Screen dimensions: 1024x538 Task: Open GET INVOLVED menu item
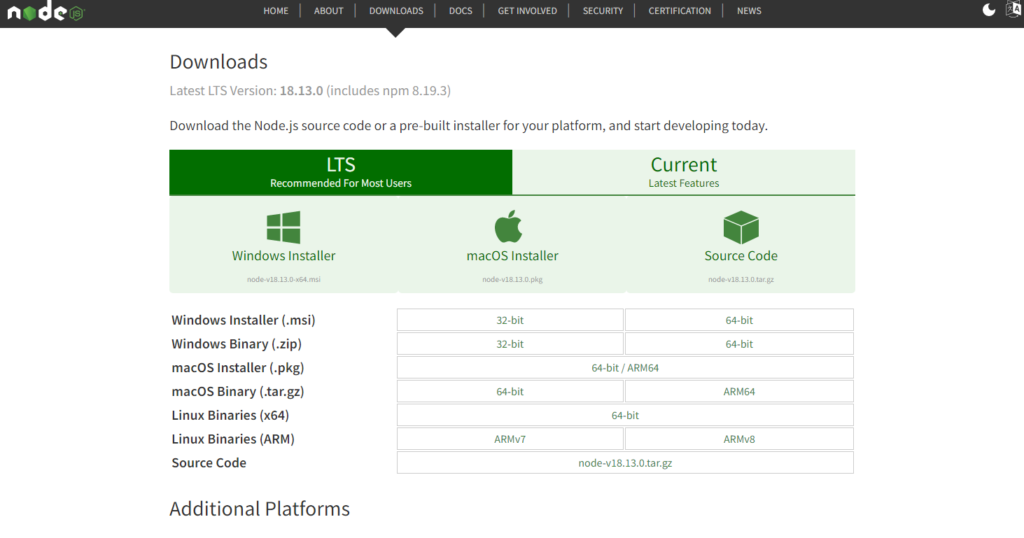(x=527, y=10)
